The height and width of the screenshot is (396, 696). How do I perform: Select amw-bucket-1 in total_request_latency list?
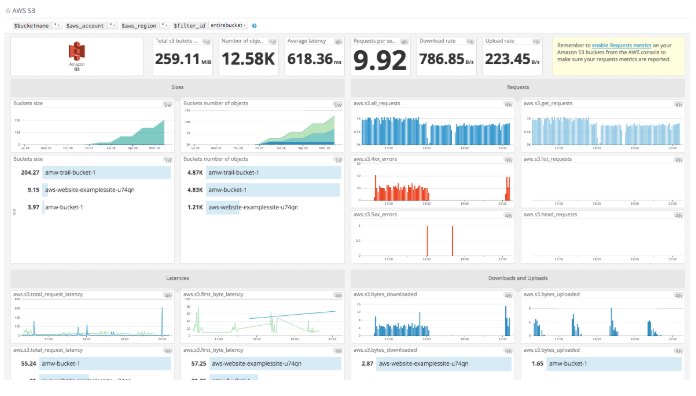click(x=105, y=364)
